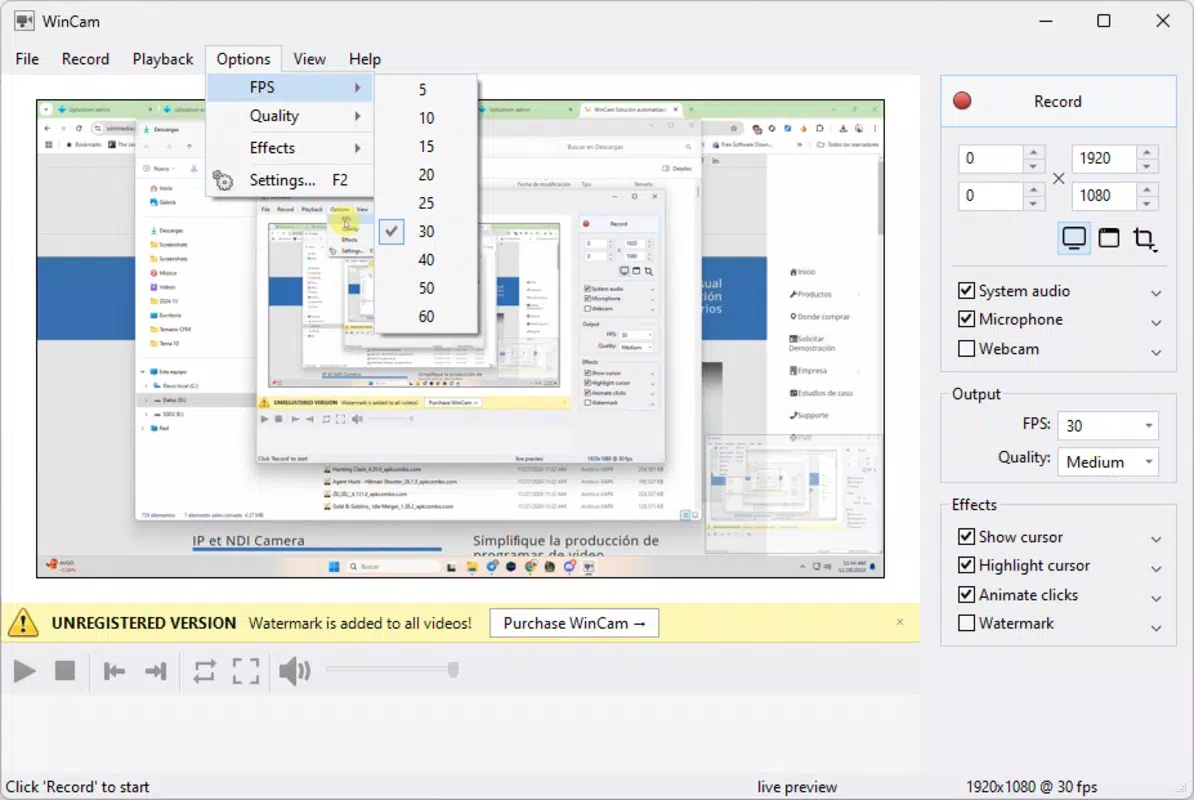Click the volume slider handle
Image resolution: width=1194 pixels, height=800 pixels.
[x=453, y=670]
